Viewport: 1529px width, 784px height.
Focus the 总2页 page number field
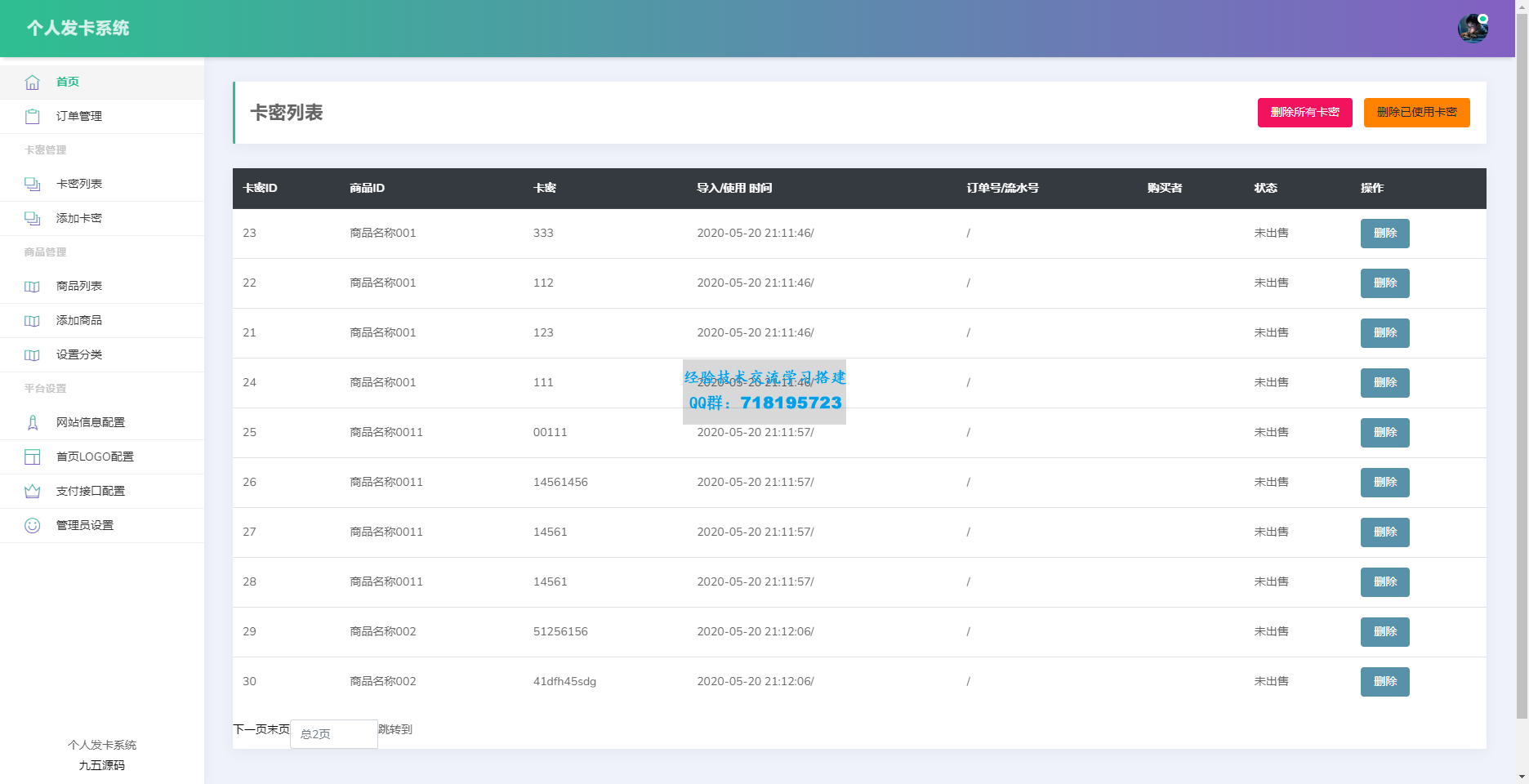tap(333, 734)
